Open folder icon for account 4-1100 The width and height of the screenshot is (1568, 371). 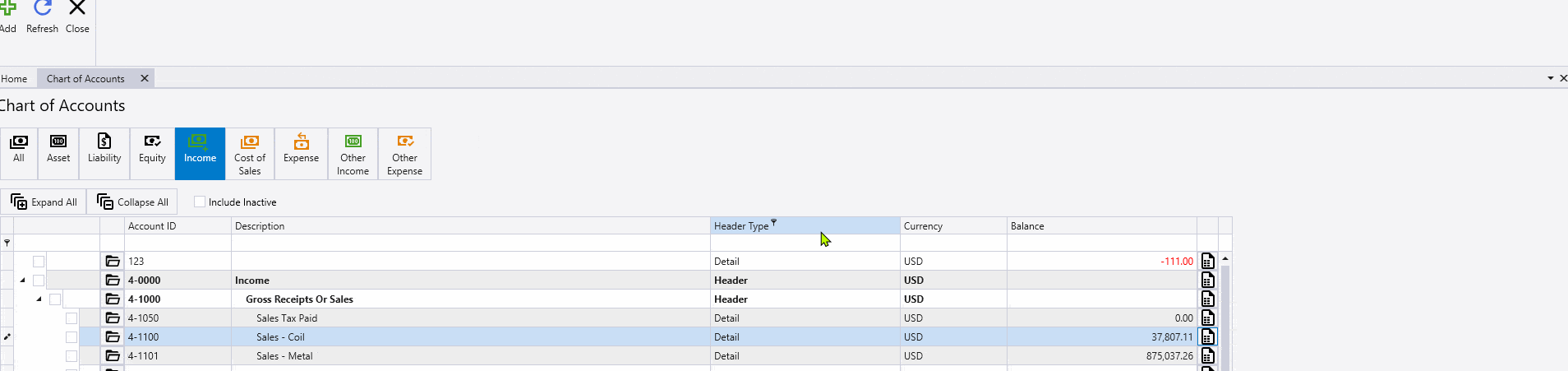point(113,337)
